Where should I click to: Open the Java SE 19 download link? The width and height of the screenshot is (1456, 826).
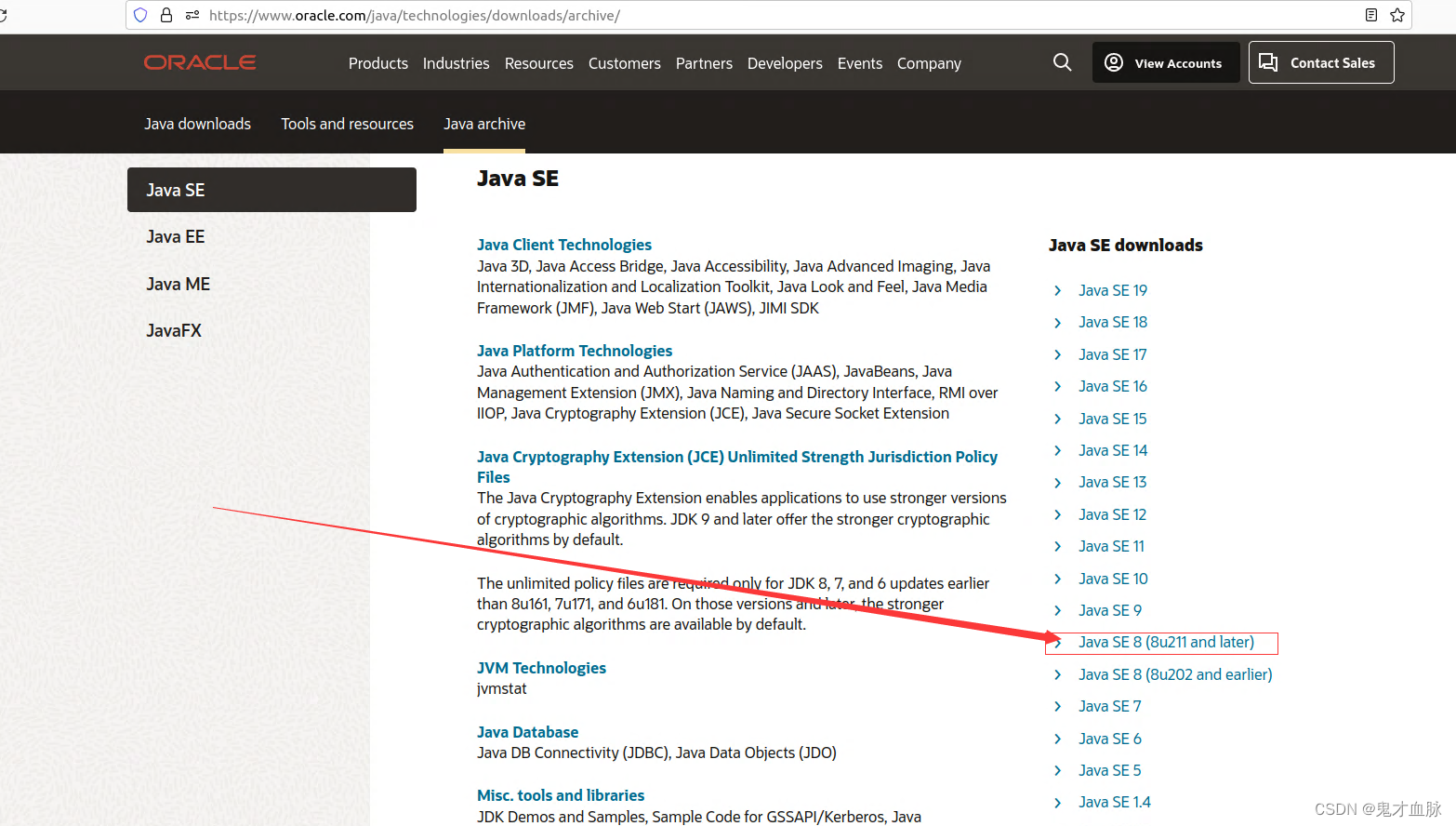[1113, 290]
